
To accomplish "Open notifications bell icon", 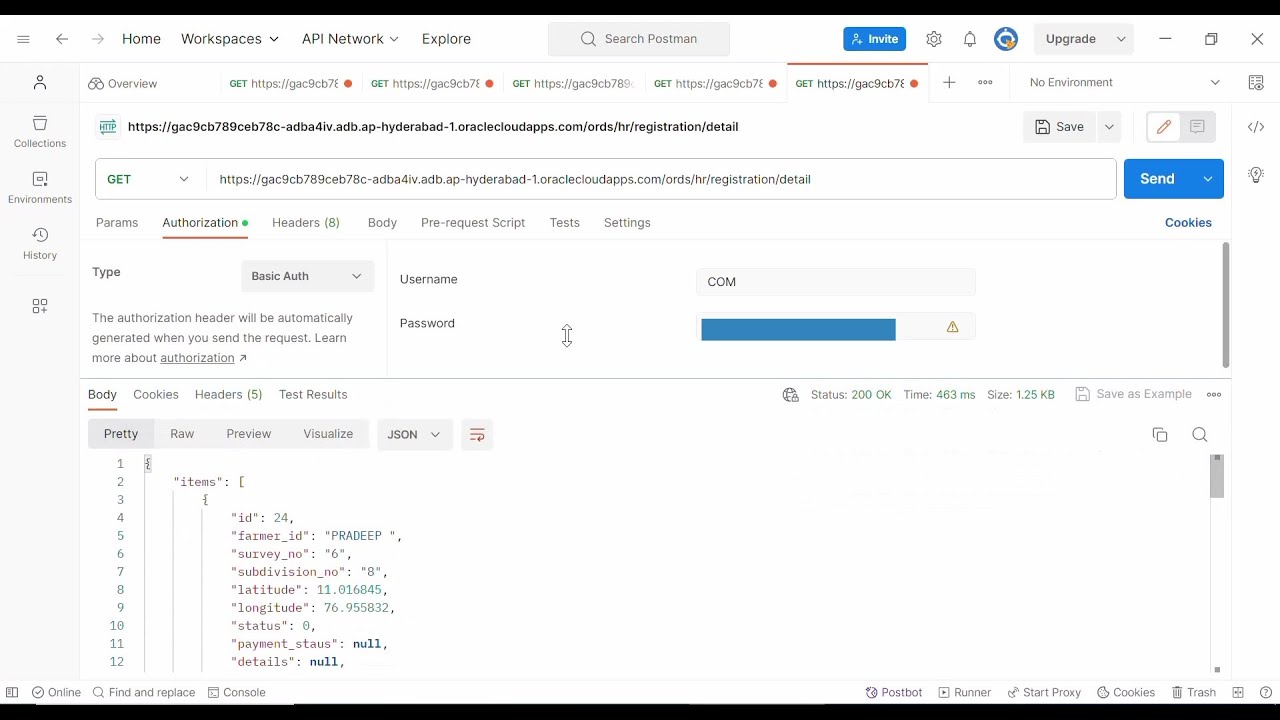I will pyautogui.click(x=970, y=39).
